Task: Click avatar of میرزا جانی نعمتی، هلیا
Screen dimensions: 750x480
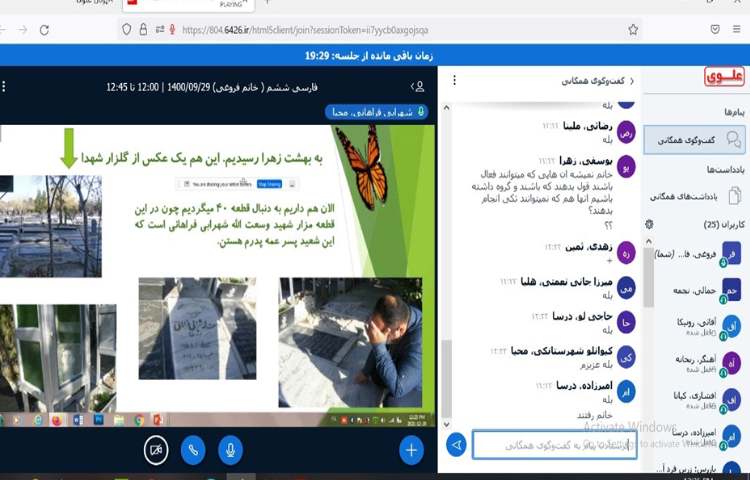Action: pos(626,288)
